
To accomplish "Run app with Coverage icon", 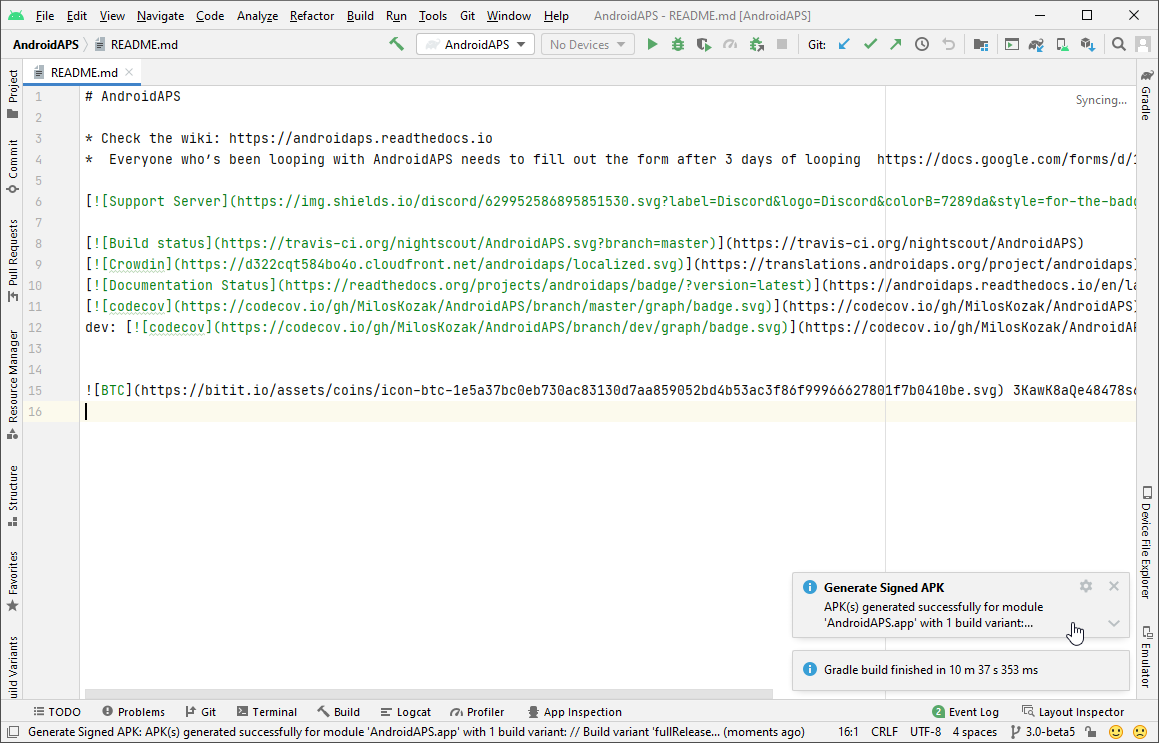I will (704, 44).
